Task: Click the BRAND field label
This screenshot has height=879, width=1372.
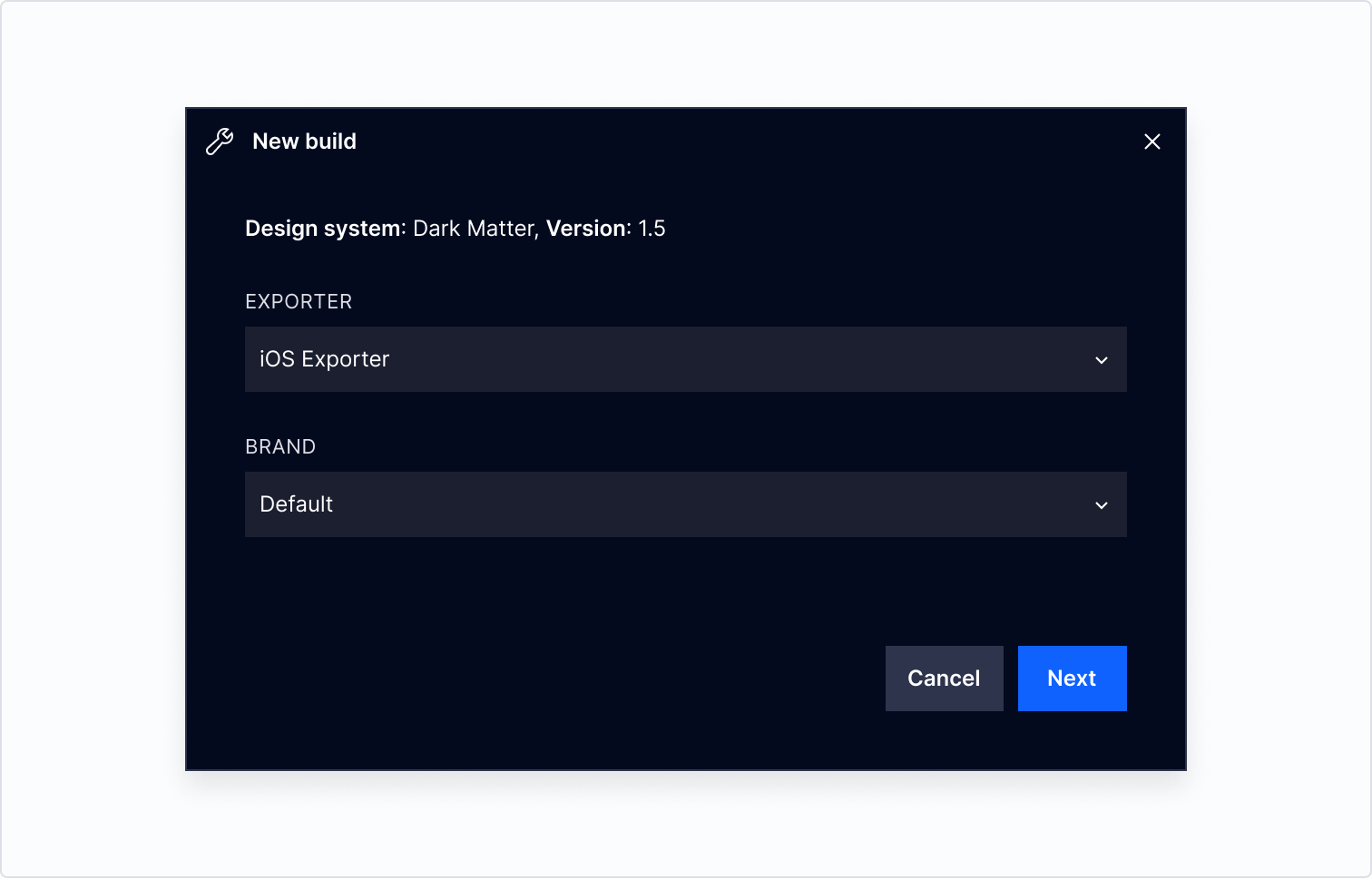Action: click(280, 447)
